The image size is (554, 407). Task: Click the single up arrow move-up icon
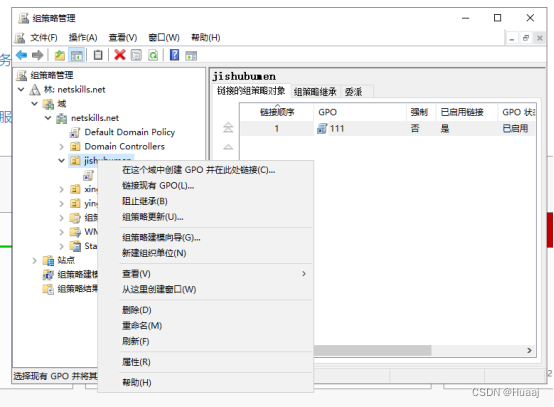228,147
